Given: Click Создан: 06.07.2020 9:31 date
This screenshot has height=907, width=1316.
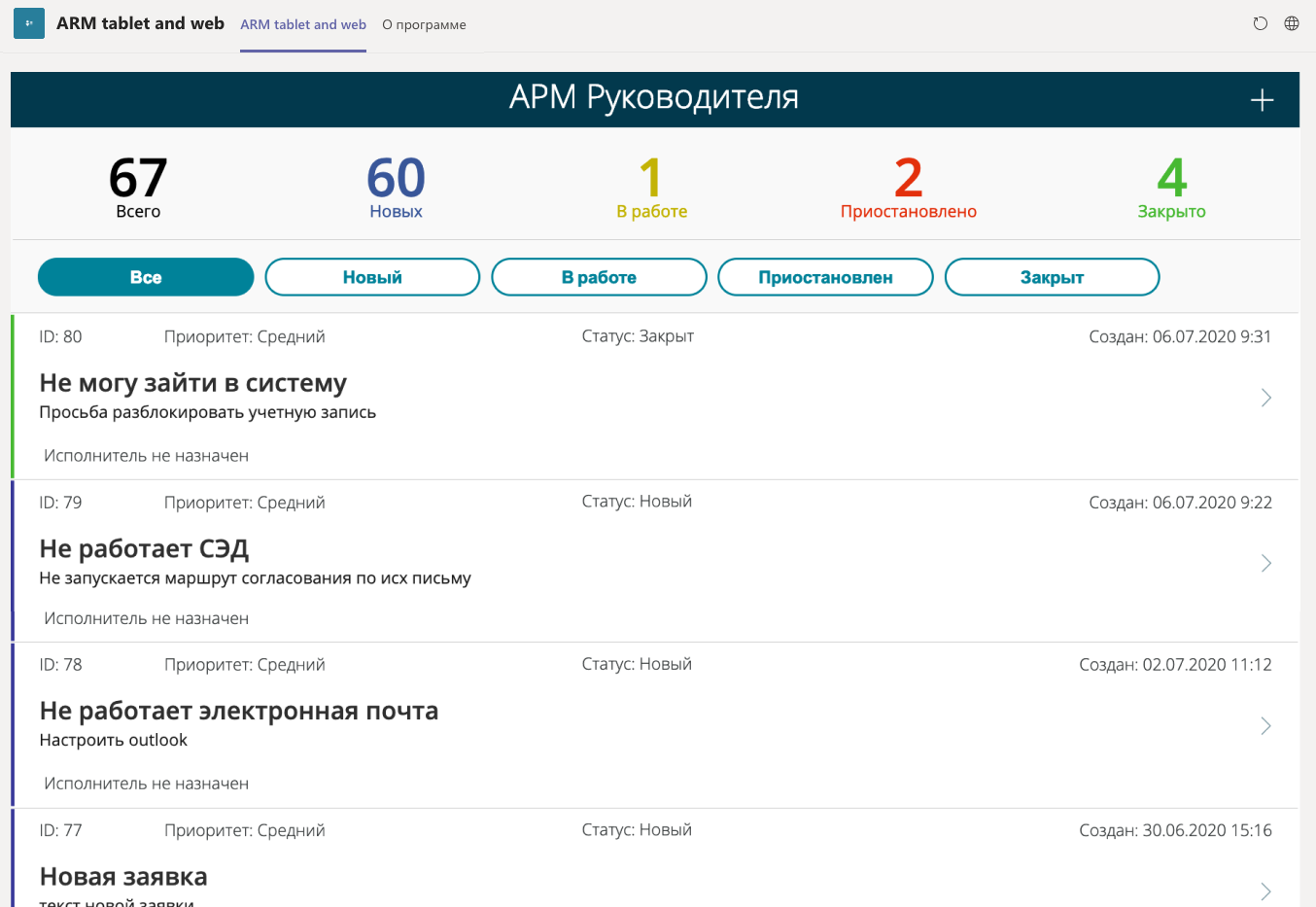Looking at the screenshot, I should coord(1180,337).
